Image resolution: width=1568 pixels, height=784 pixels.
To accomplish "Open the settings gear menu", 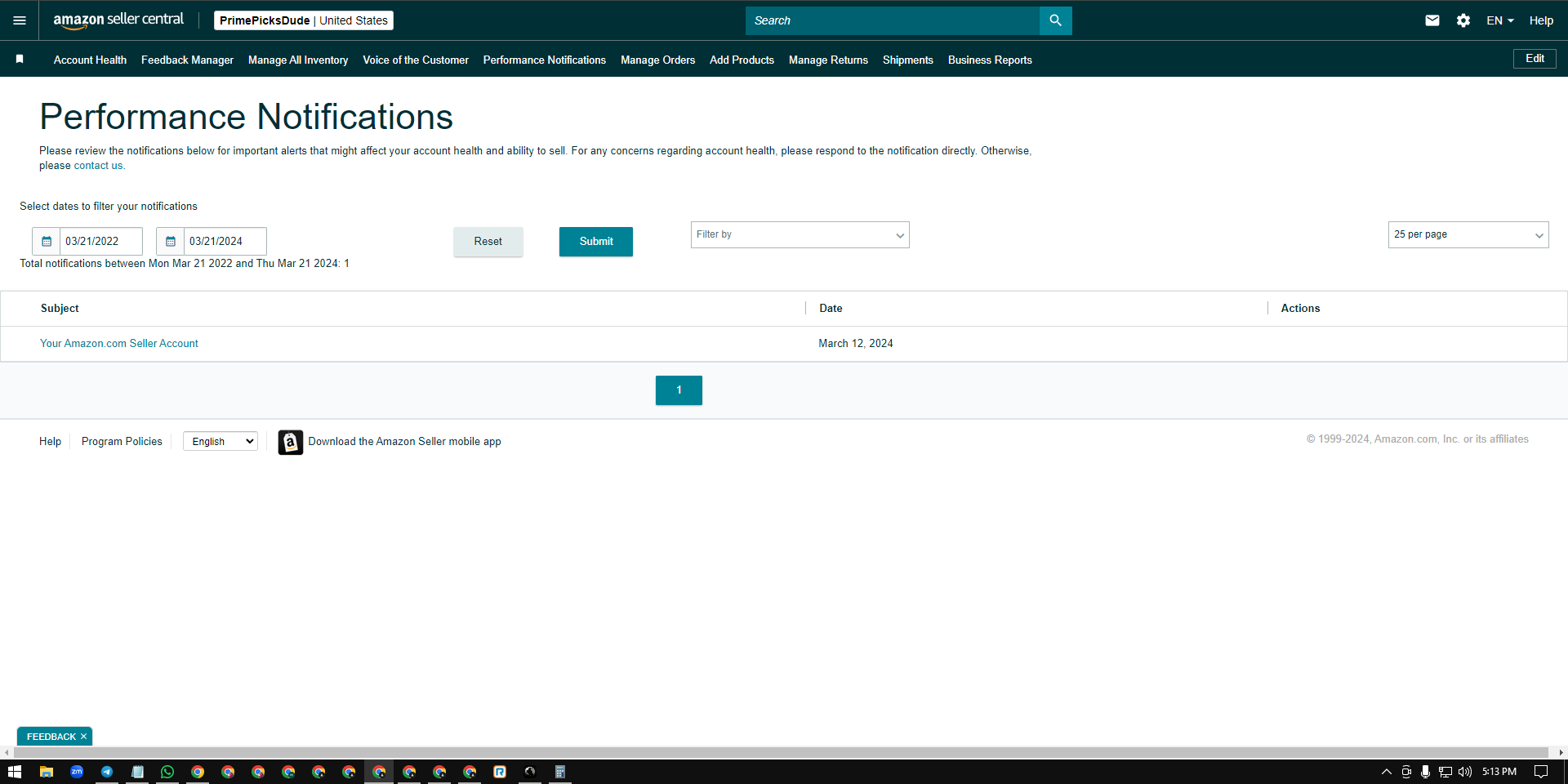I will click(1463, 20).
